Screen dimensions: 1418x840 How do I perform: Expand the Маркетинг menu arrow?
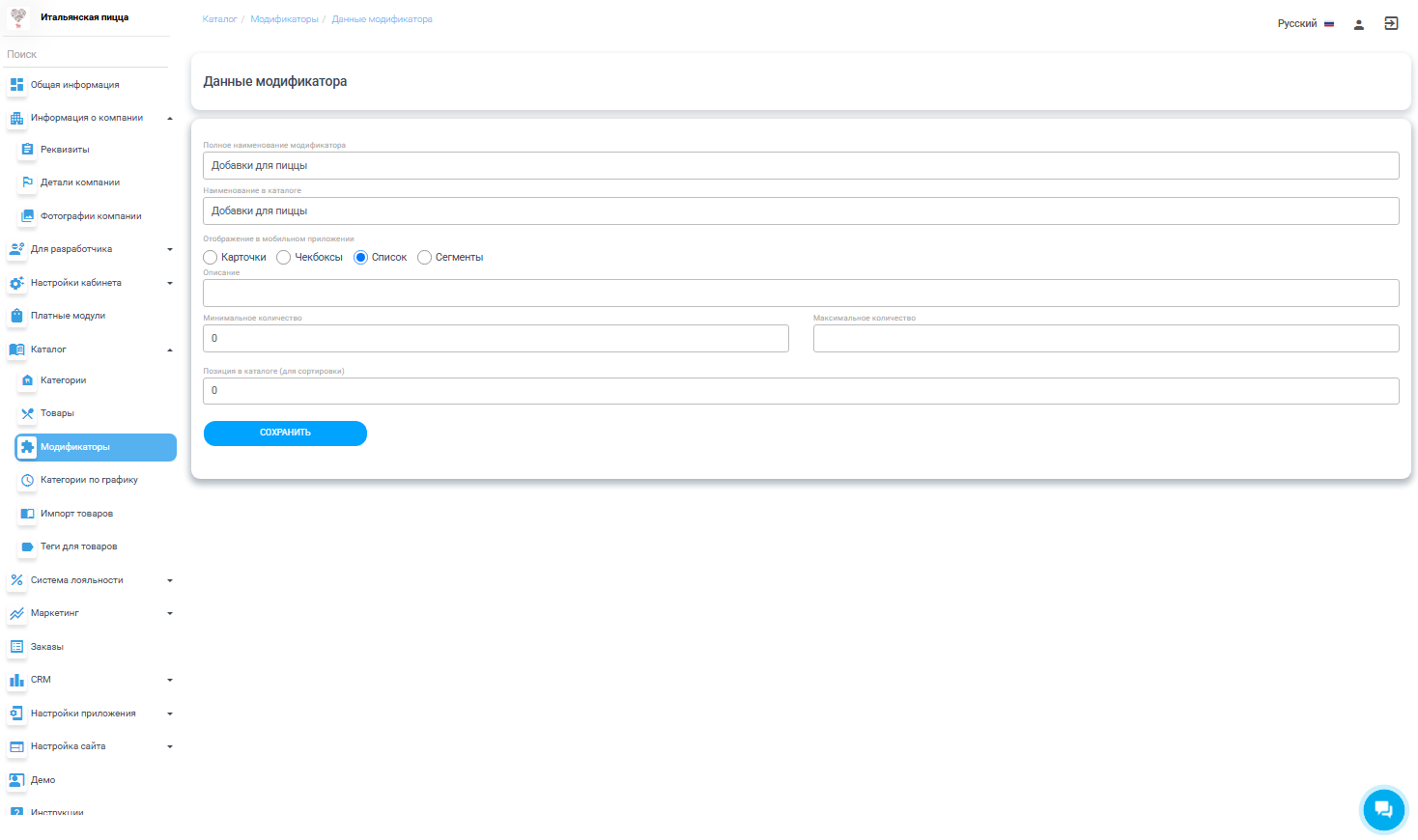[170, 613]
